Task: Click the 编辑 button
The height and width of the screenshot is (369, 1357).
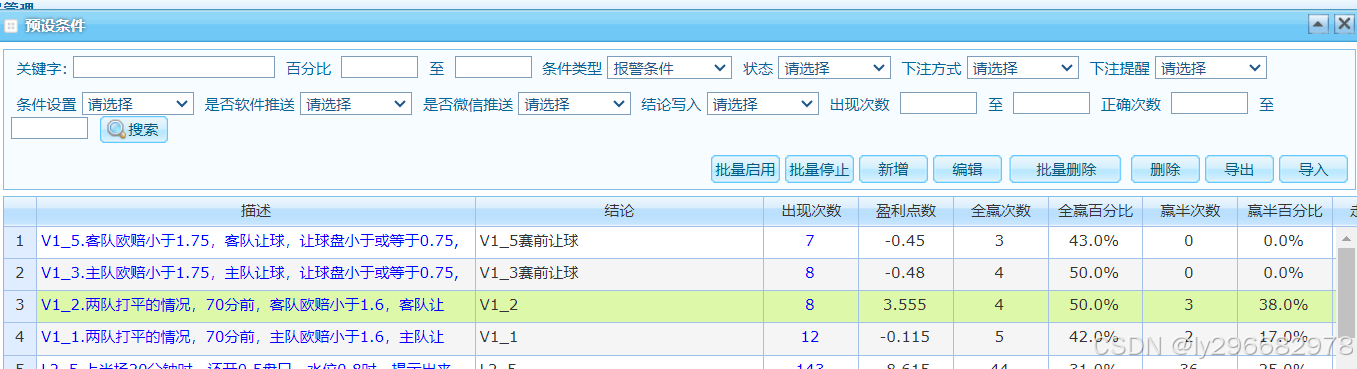Action: 967,170
